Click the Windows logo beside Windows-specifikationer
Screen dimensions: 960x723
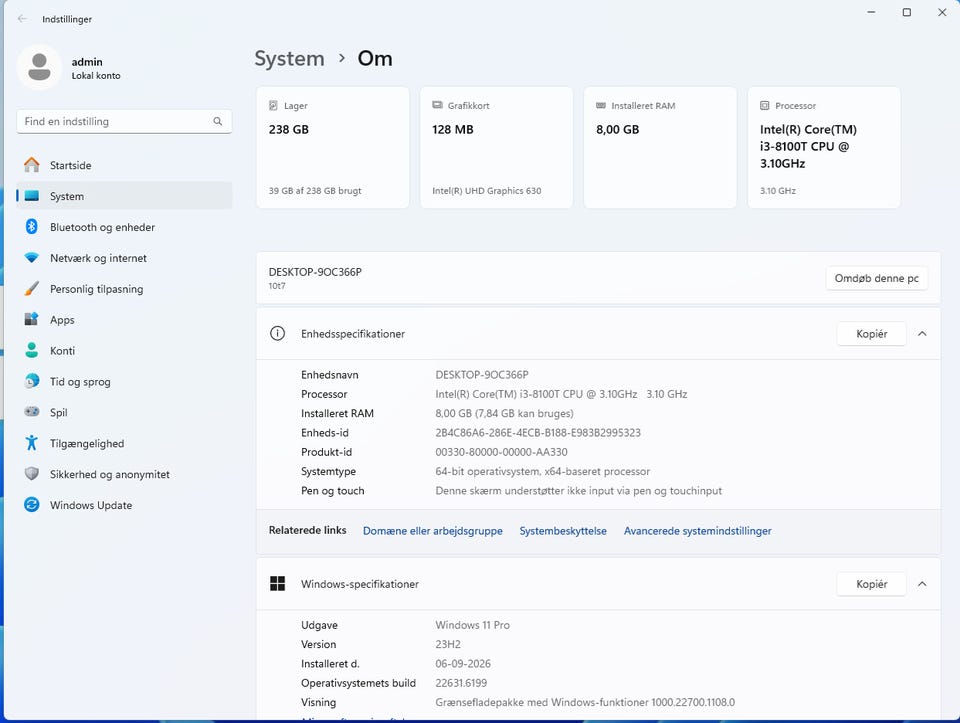277,583
